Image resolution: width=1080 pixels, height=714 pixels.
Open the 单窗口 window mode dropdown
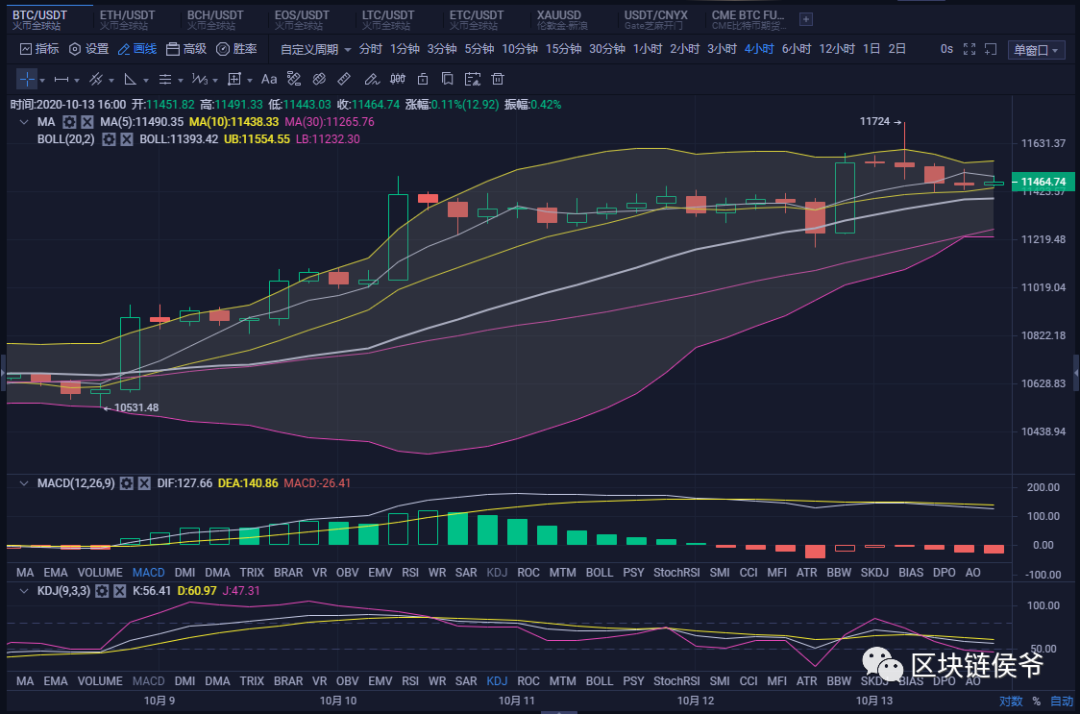(1035, 48)
